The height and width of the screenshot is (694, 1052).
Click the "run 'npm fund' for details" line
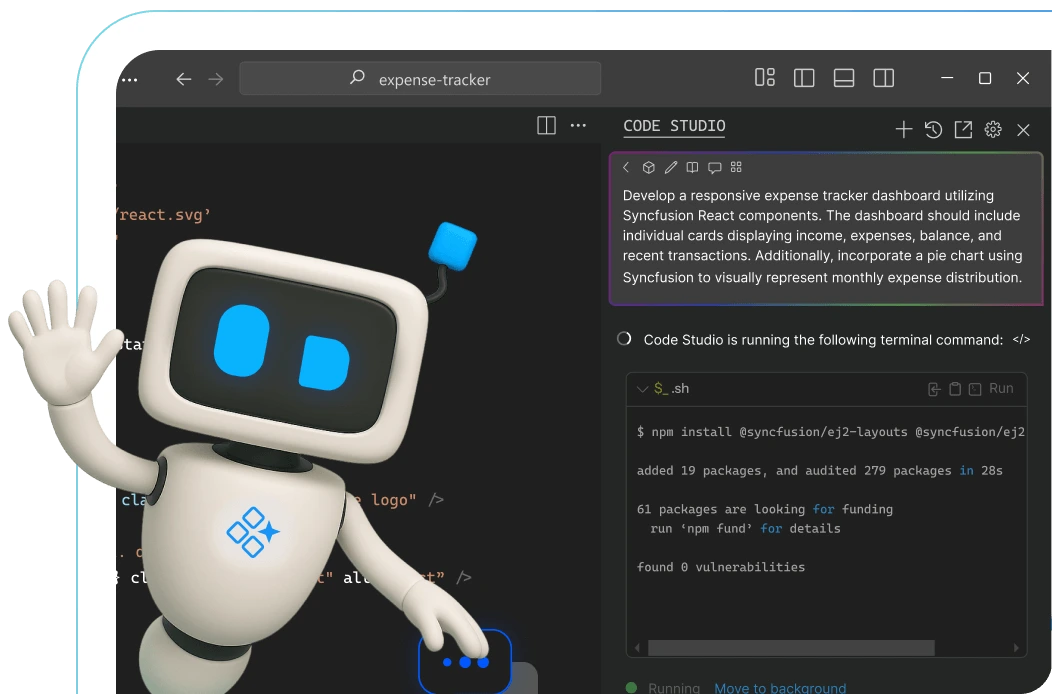745,528
